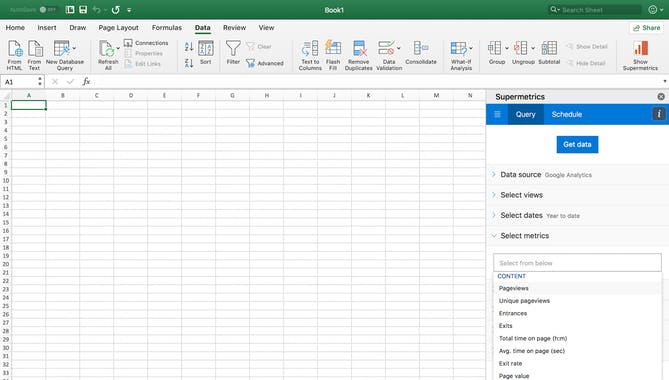Open the Home ribbon tab
Screen dimensions: 669x380
(15, 27)
